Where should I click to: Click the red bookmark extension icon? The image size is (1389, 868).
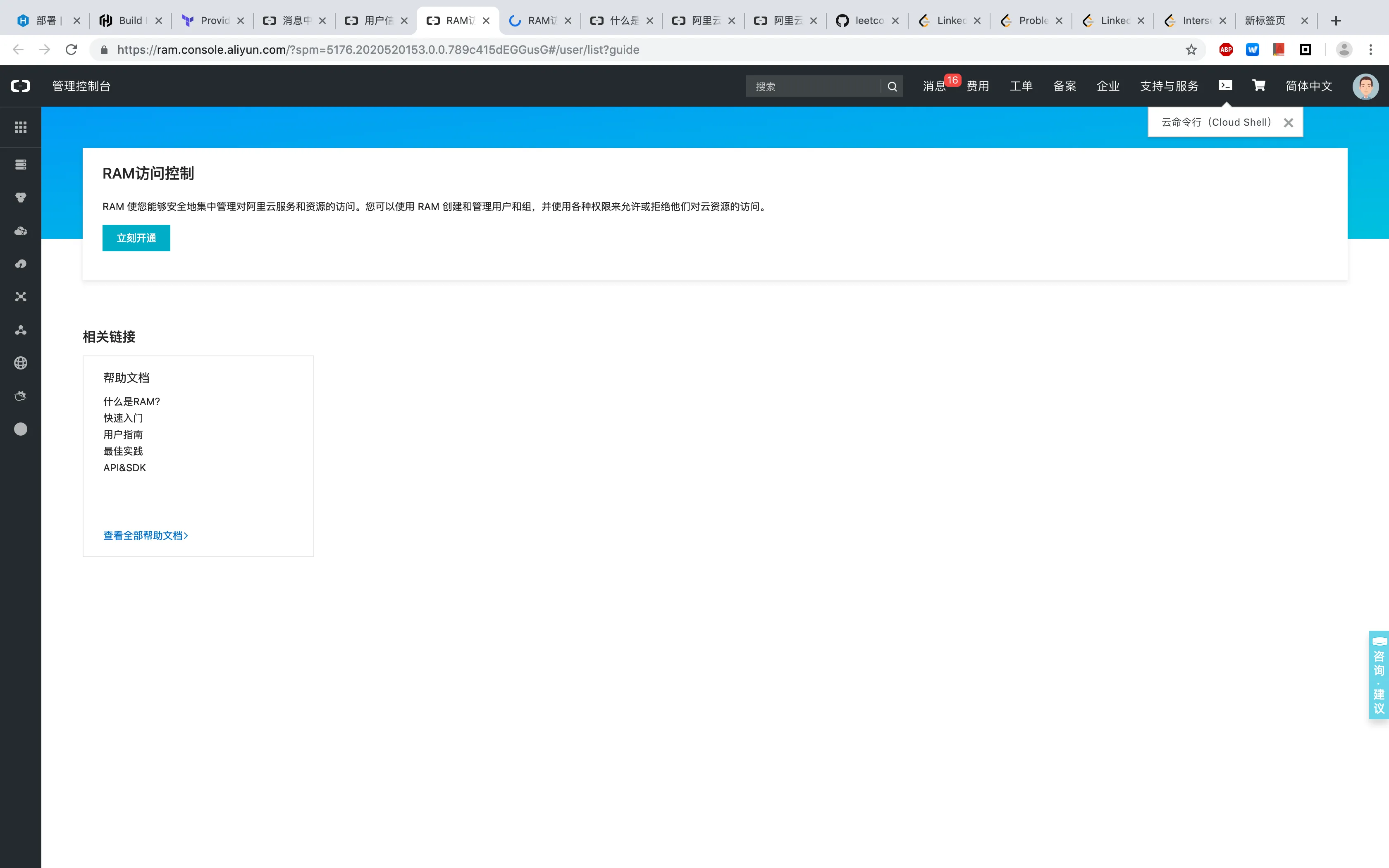(1279, 50)
